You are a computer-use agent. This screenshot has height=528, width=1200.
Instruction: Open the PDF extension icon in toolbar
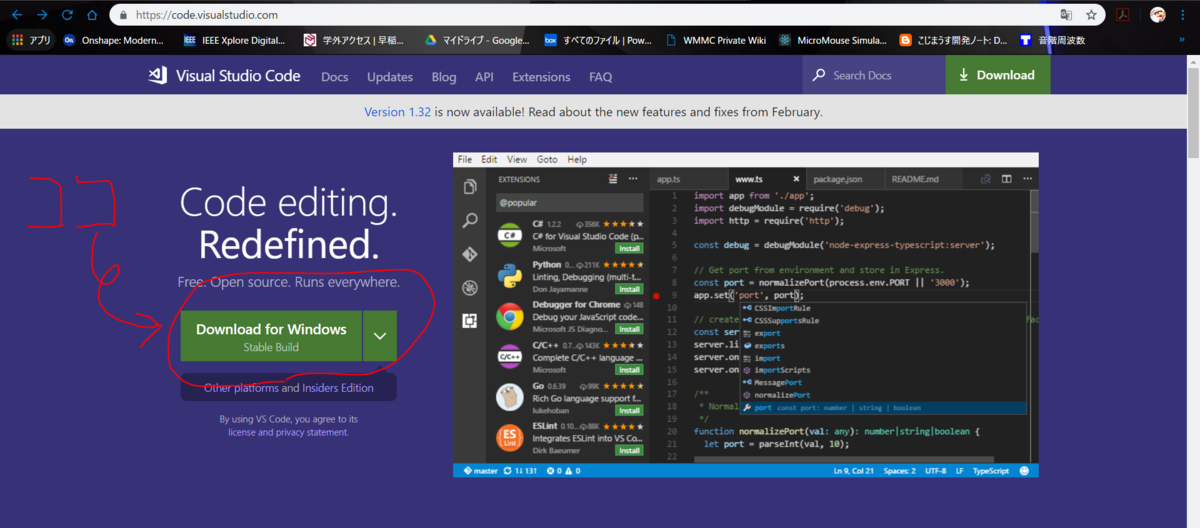1124,15
